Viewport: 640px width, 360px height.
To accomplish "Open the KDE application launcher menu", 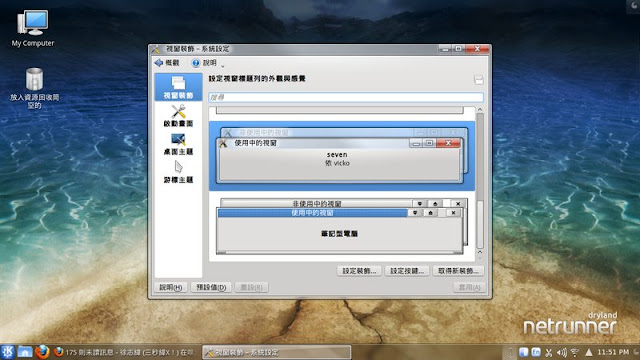I will tap(7, 352).
